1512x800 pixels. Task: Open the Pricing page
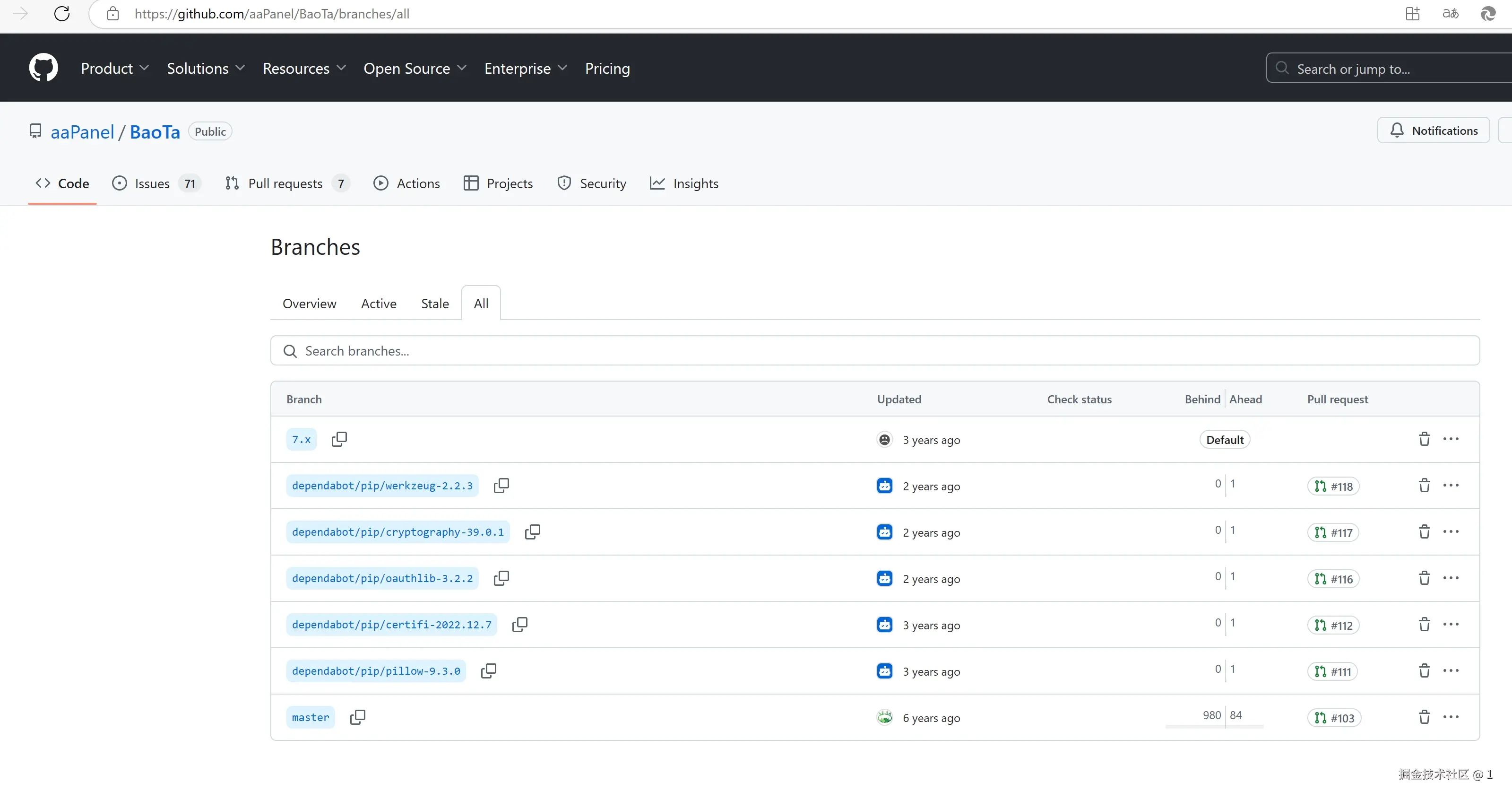click(607, 68)
